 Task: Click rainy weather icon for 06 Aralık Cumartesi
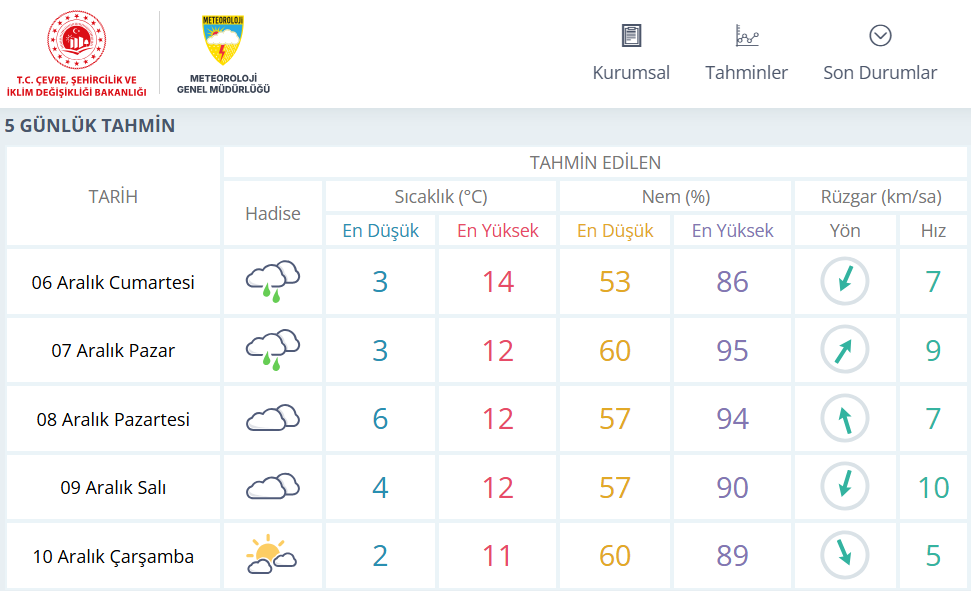pyautogui.click(x=273, y=282)
